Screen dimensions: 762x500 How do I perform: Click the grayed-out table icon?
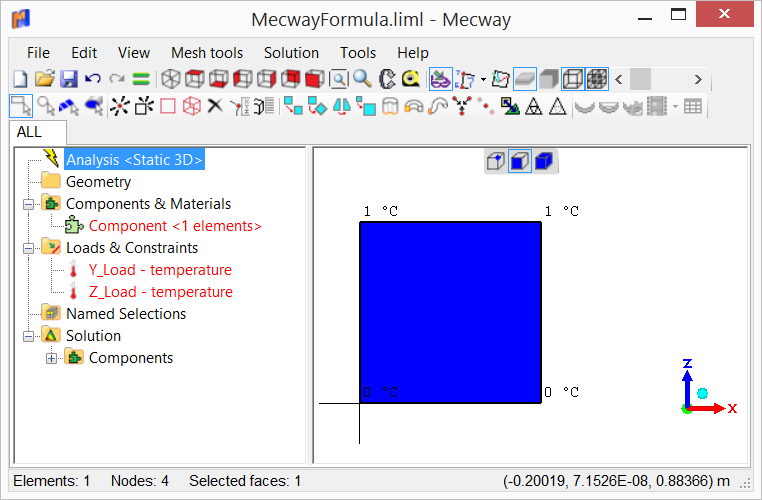point(693,106)
